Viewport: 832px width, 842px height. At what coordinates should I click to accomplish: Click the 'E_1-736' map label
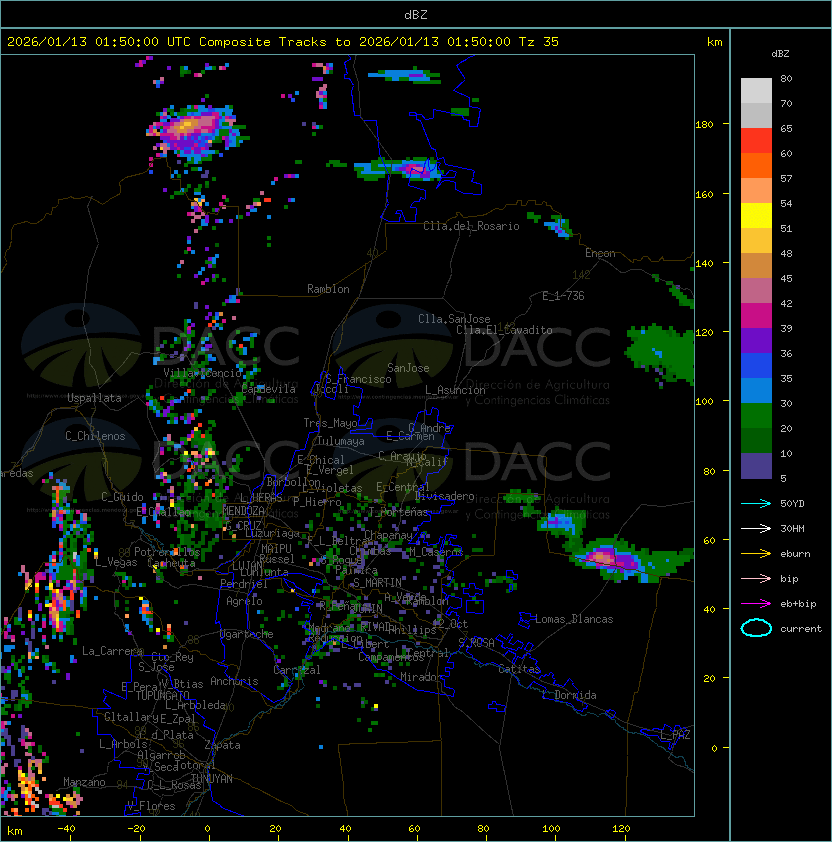[563, 296]
